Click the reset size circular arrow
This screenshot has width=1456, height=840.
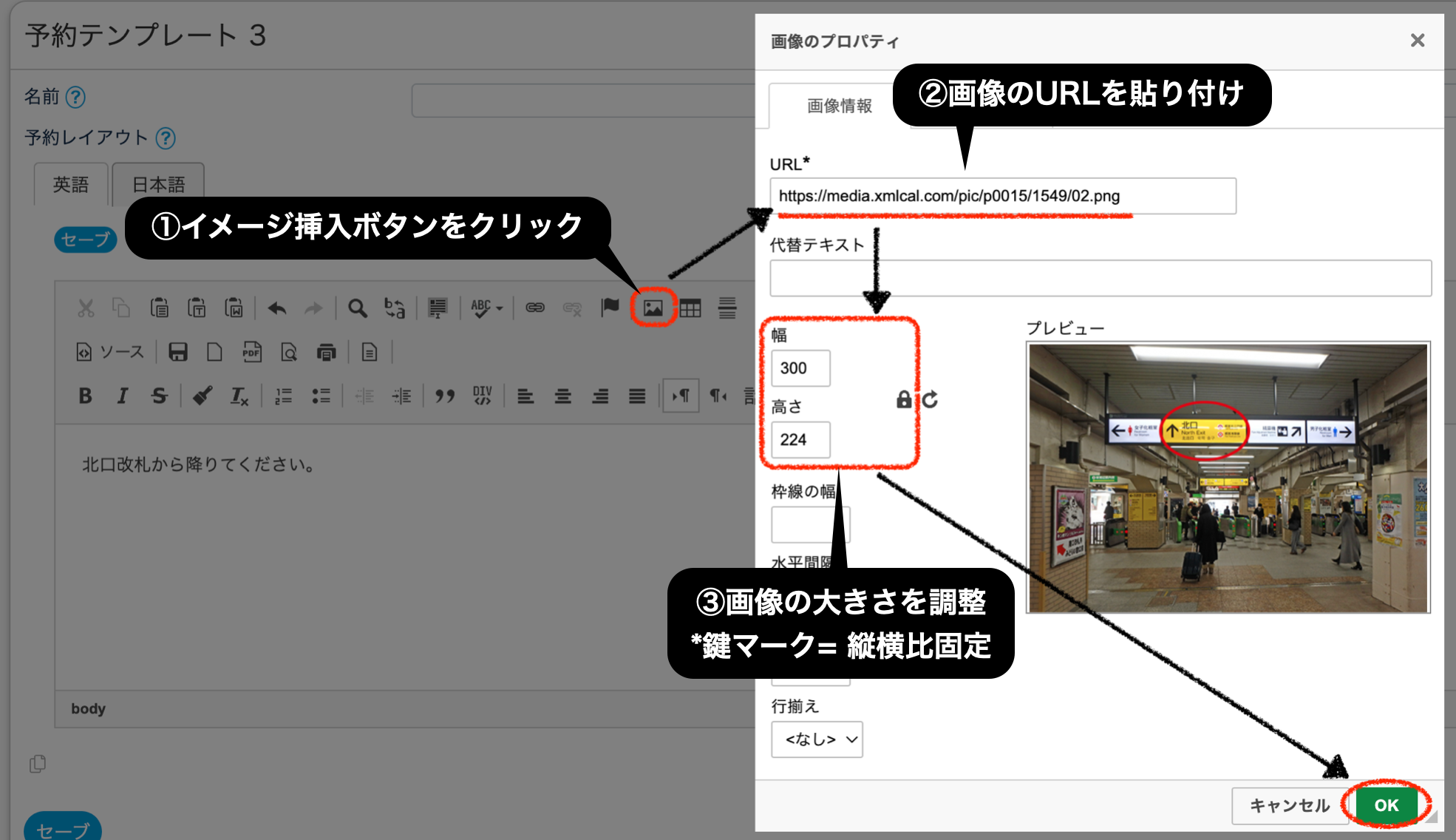[x=930, y=400]
